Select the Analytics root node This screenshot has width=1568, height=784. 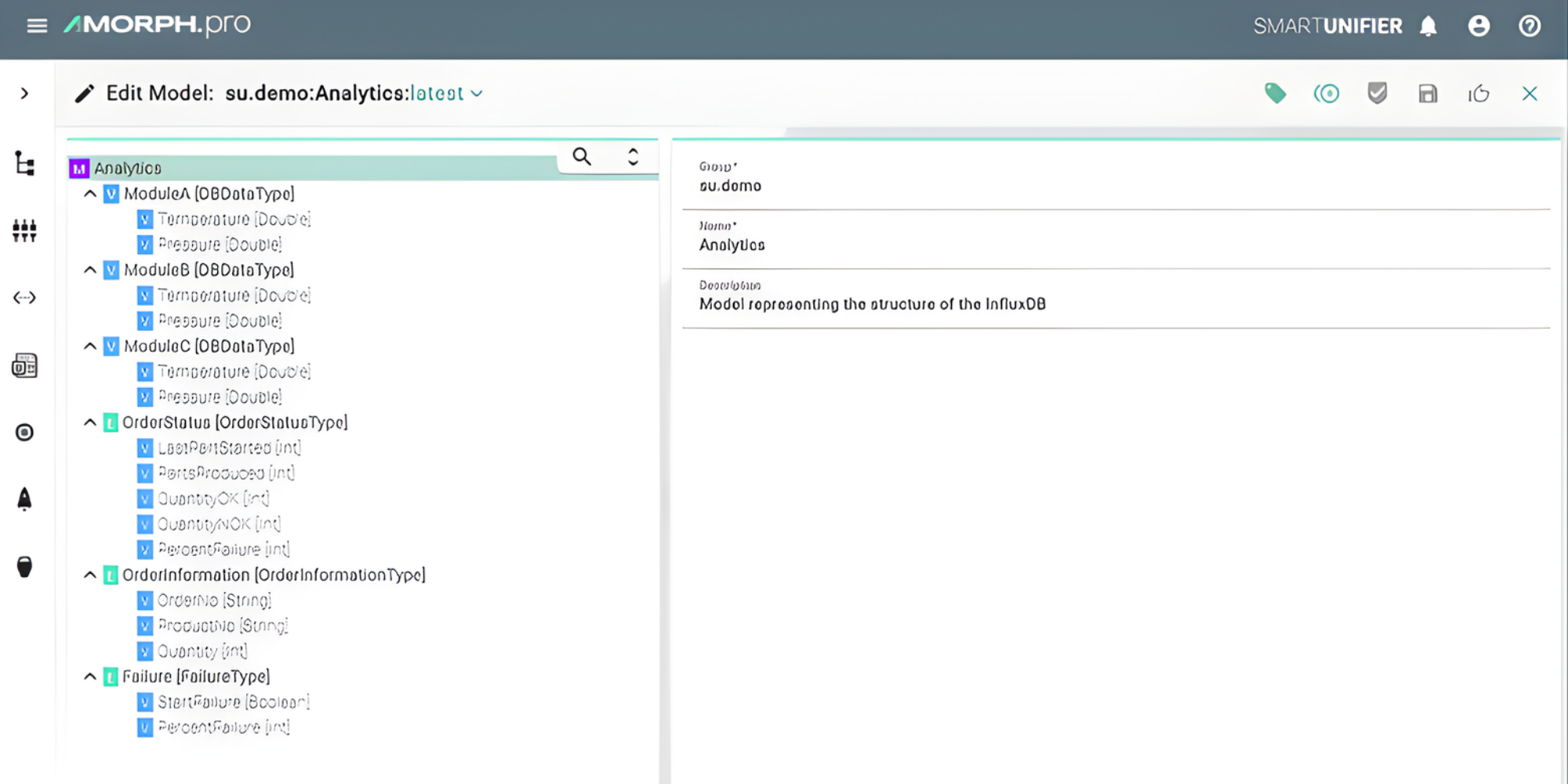point(128,168)
